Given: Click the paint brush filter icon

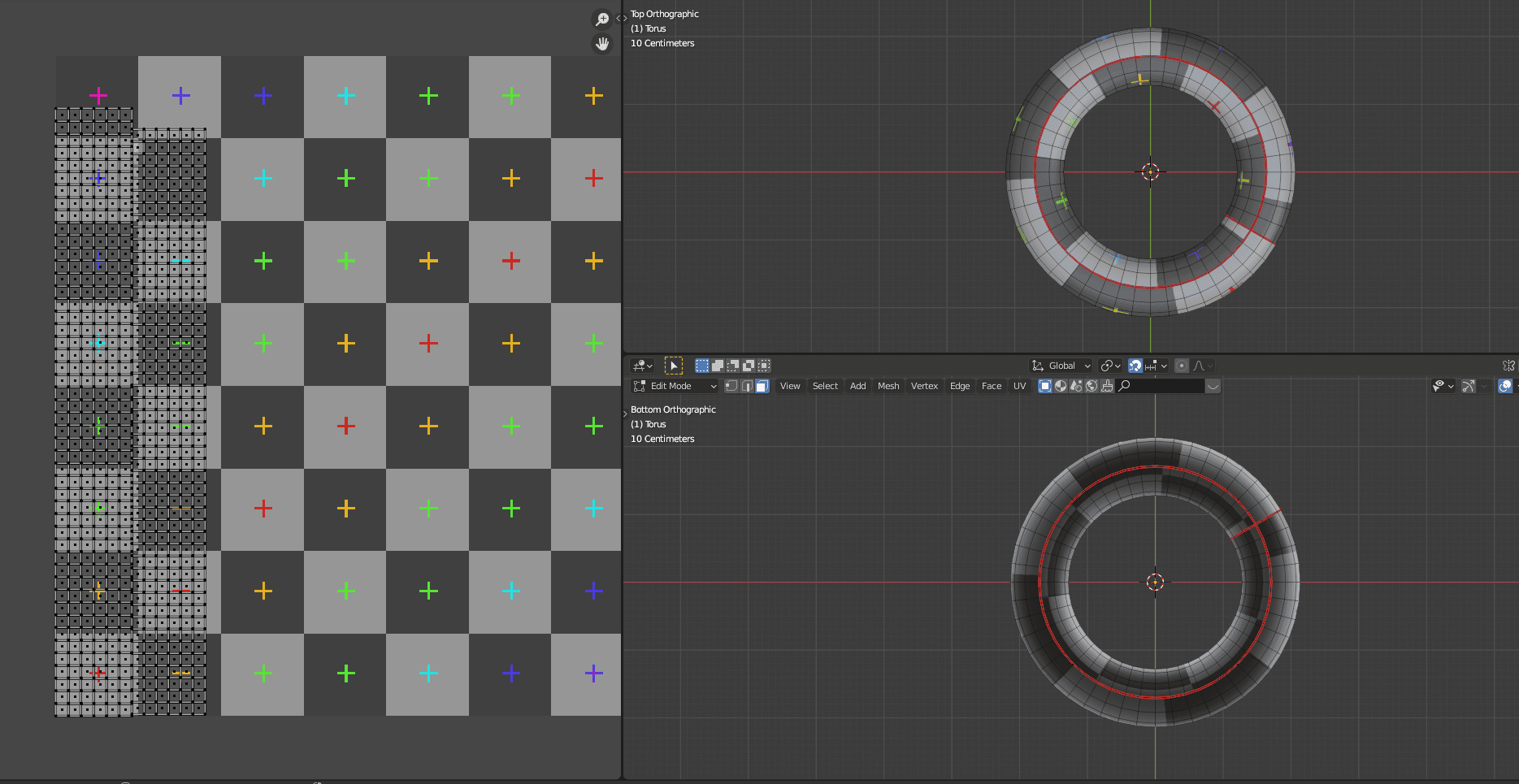Looking at the screenshot, I should point(1107,386).
